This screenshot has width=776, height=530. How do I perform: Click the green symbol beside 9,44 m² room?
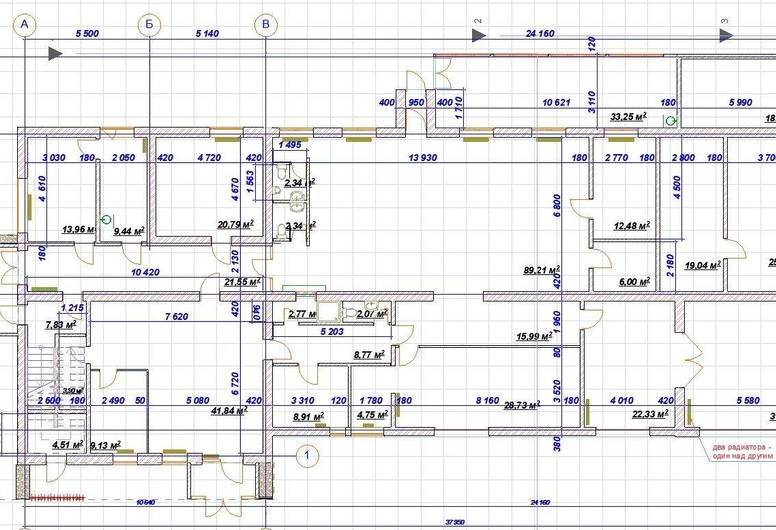(x=106, y=219)
